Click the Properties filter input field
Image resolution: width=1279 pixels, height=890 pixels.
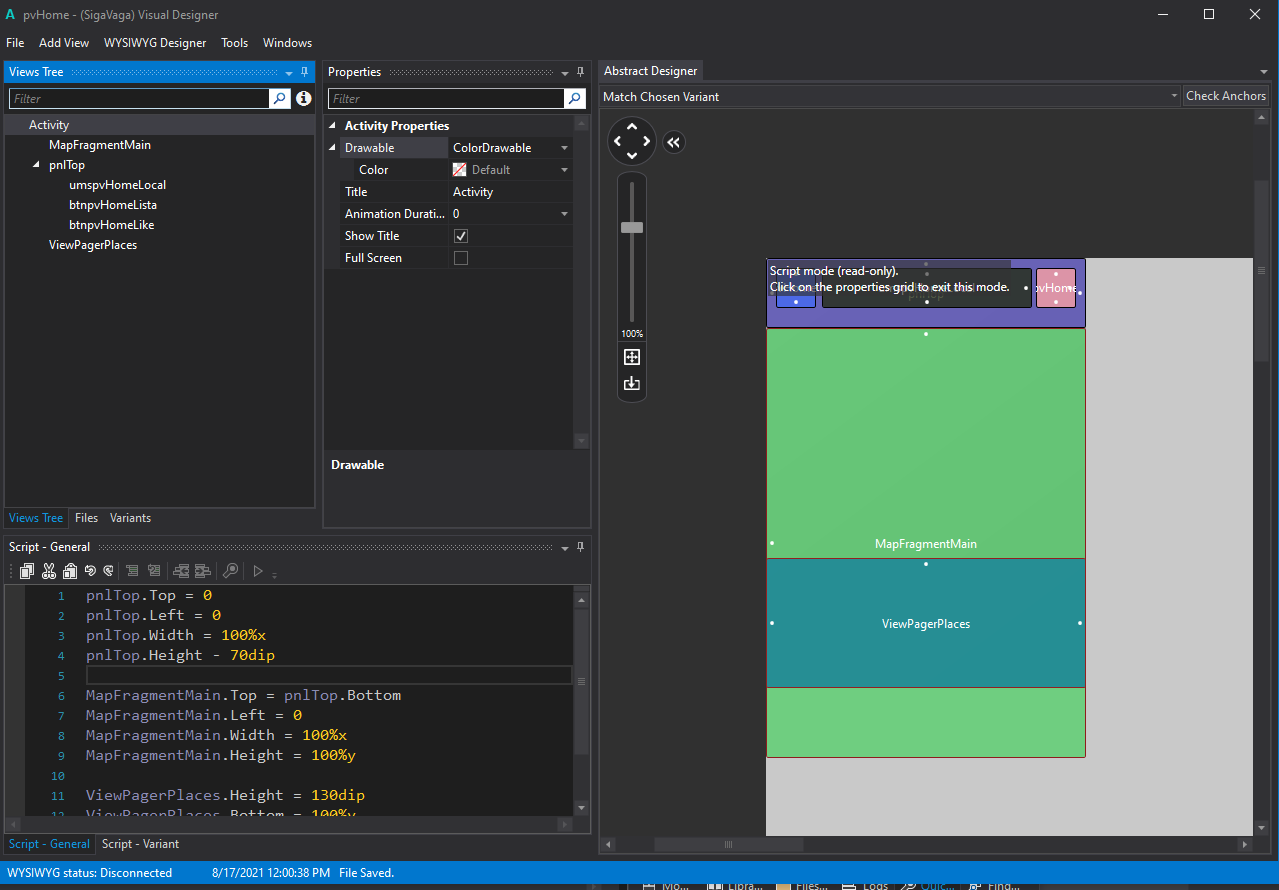446,99
